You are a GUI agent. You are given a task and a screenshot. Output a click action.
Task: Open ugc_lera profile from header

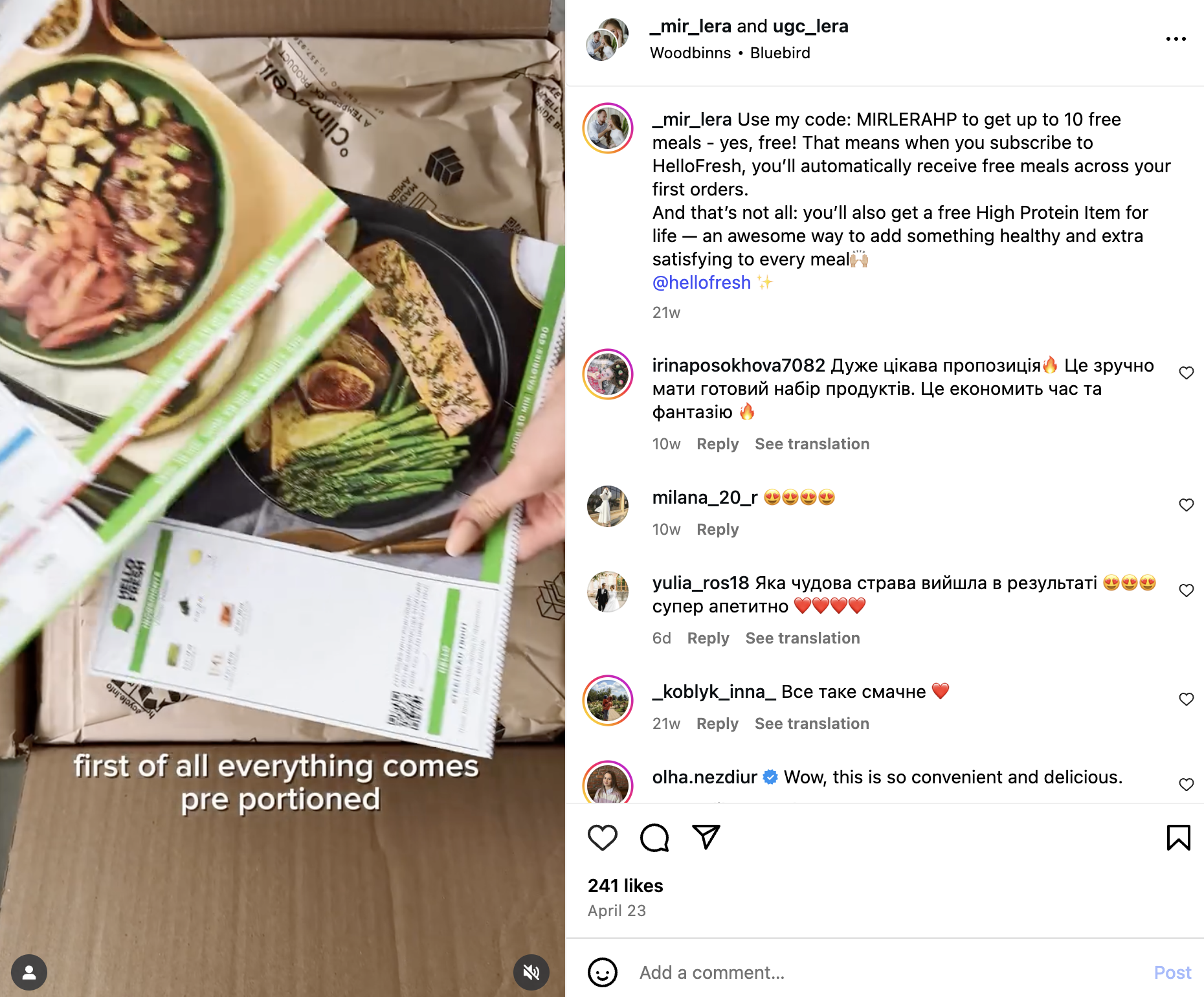pos(810,26)
